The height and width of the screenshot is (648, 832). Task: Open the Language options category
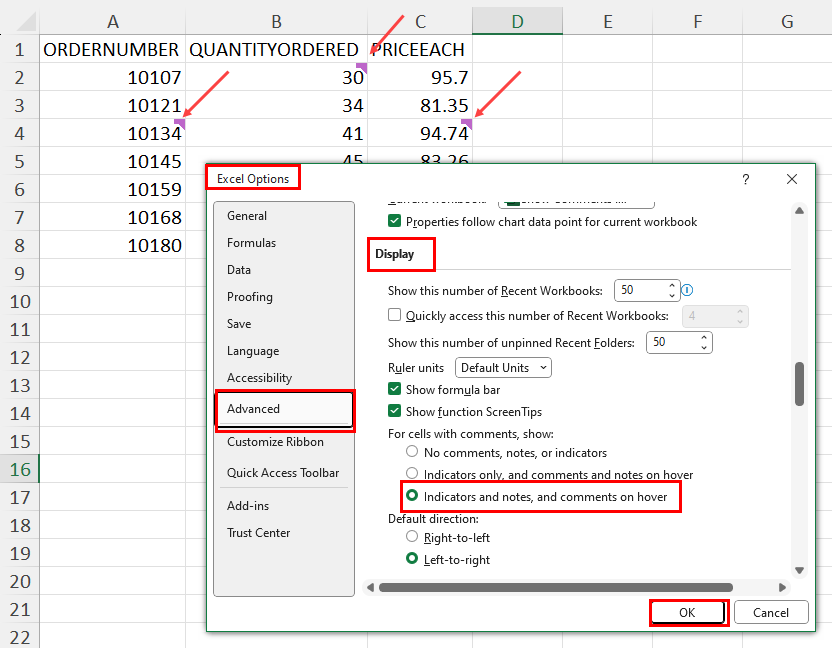click(x=284, y=351)
